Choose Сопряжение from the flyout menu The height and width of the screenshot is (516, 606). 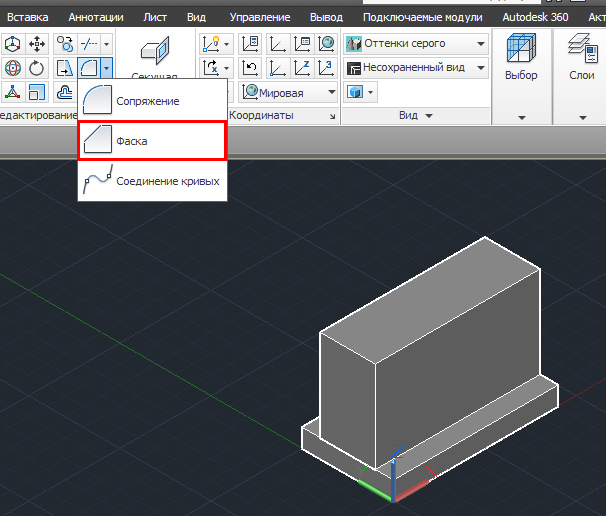tap(152, 100)
